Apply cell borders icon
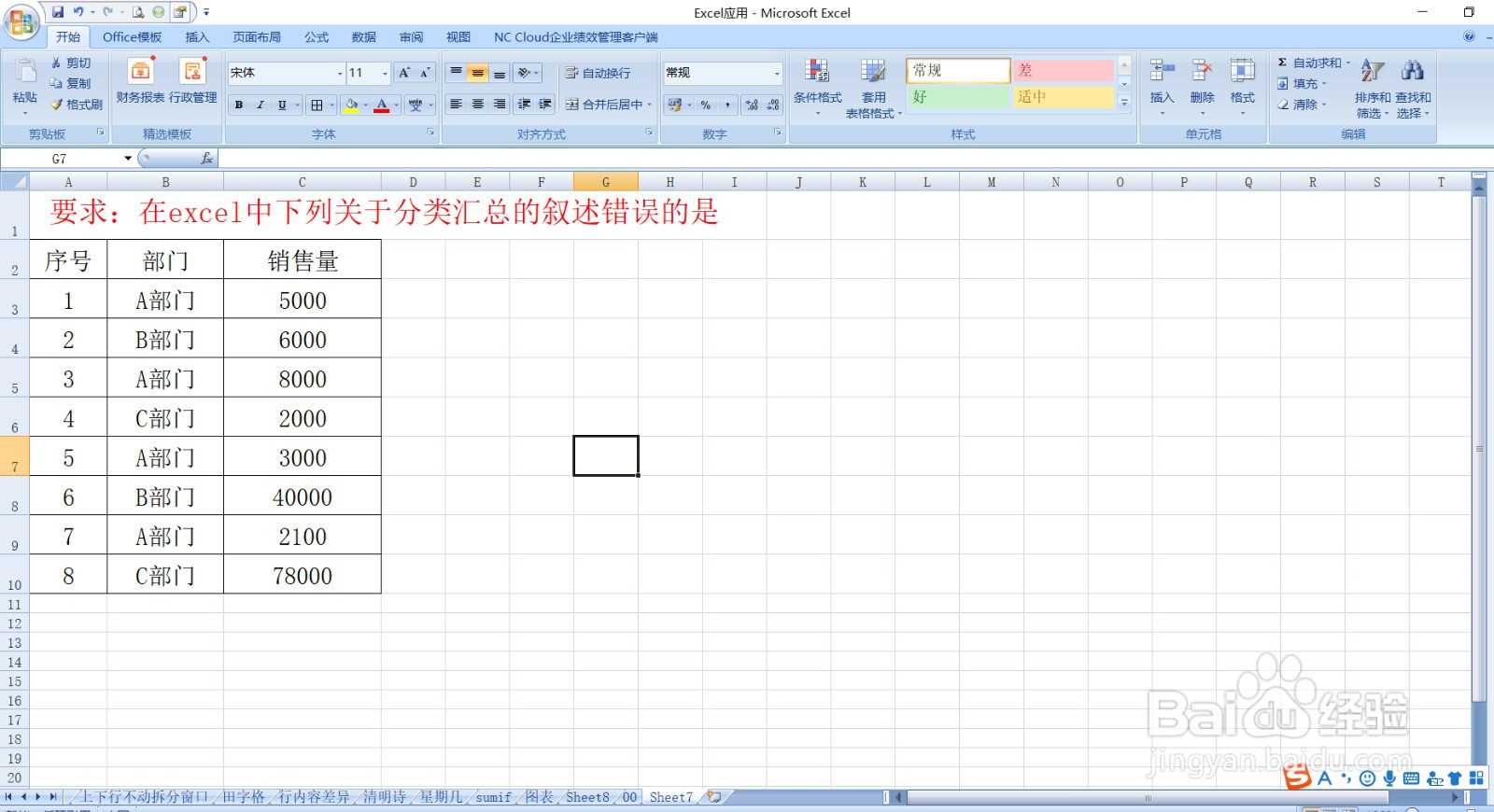Viewport: 1494px width, 812px height. click(x=317, y=105)
